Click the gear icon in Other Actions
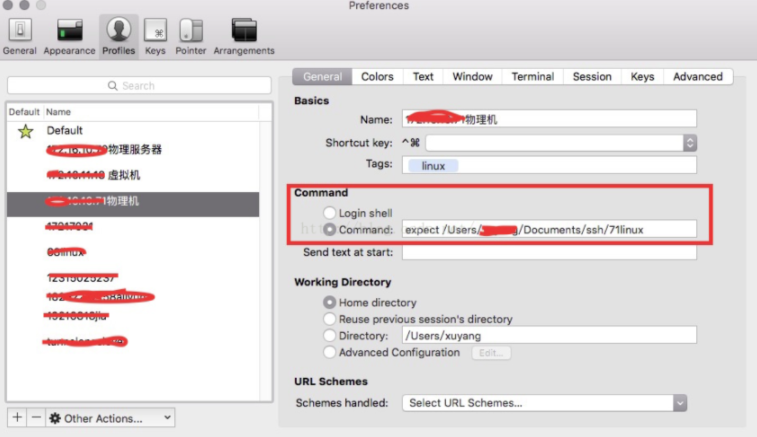This screenshot has height=437, width=757. click(x=55, y=418)
